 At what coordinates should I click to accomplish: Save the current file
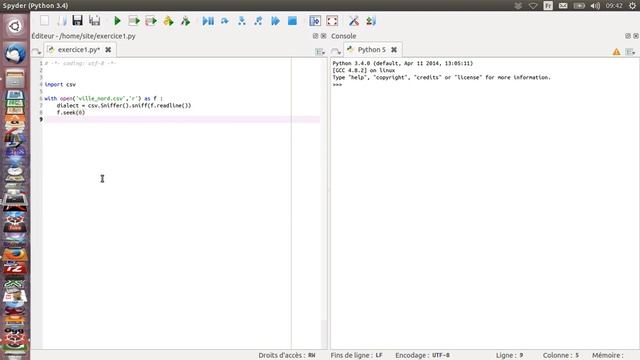coord(78,21)
